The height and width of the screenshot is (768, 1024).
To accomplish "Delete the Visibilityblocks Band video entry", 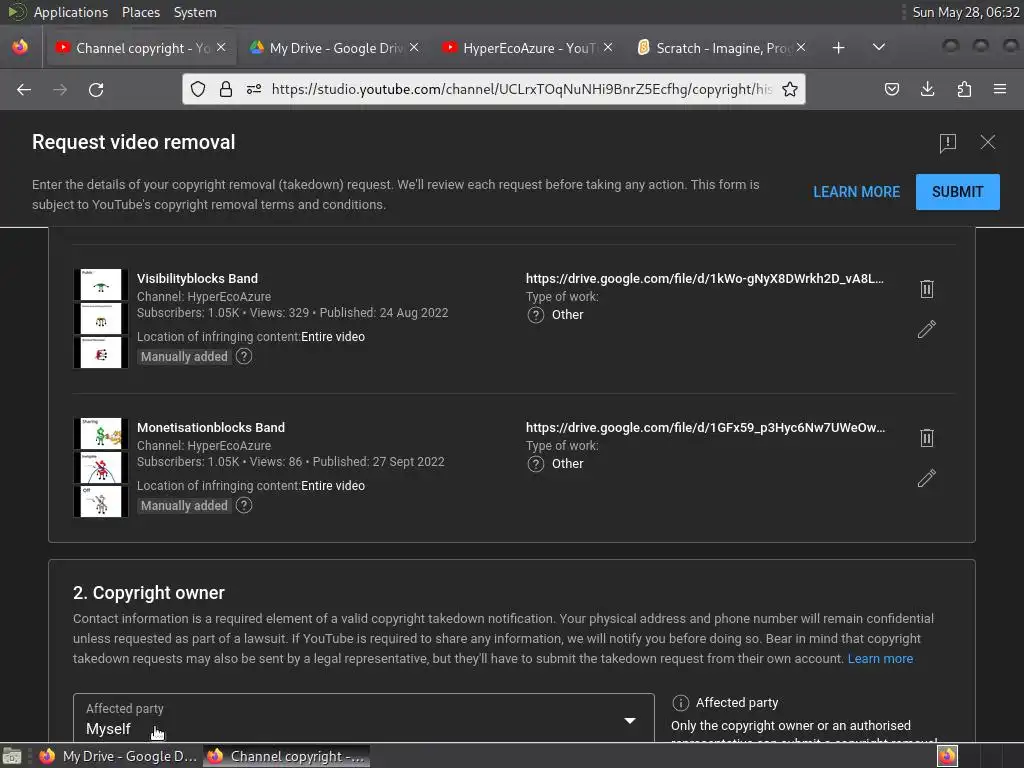I will [927, 289].
